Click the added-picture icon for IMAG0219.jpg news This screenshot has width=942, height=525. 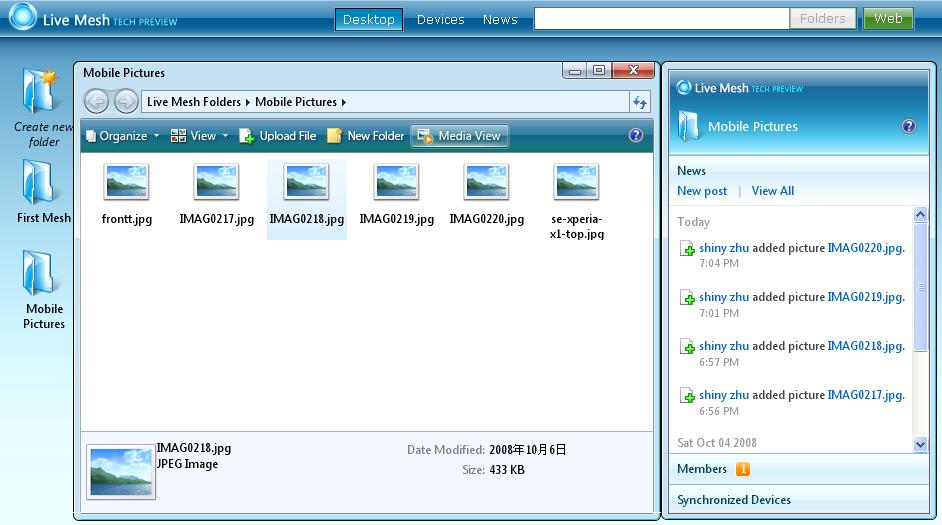(x=687, y=297)
